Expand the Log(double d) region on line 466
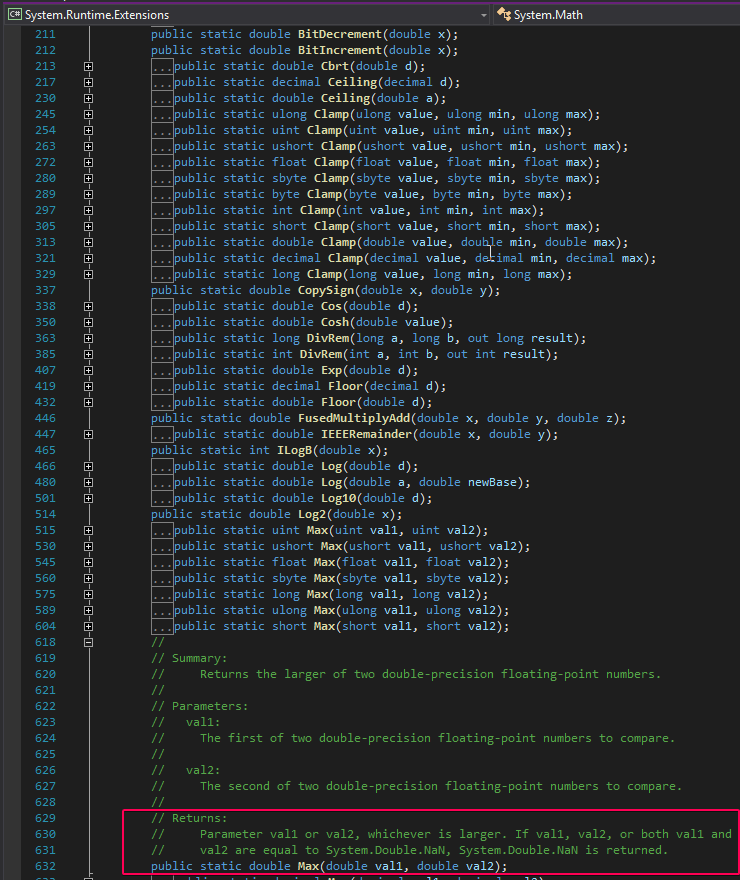The image size is (740, 880). pyautogui.click(x=88, y=466)
